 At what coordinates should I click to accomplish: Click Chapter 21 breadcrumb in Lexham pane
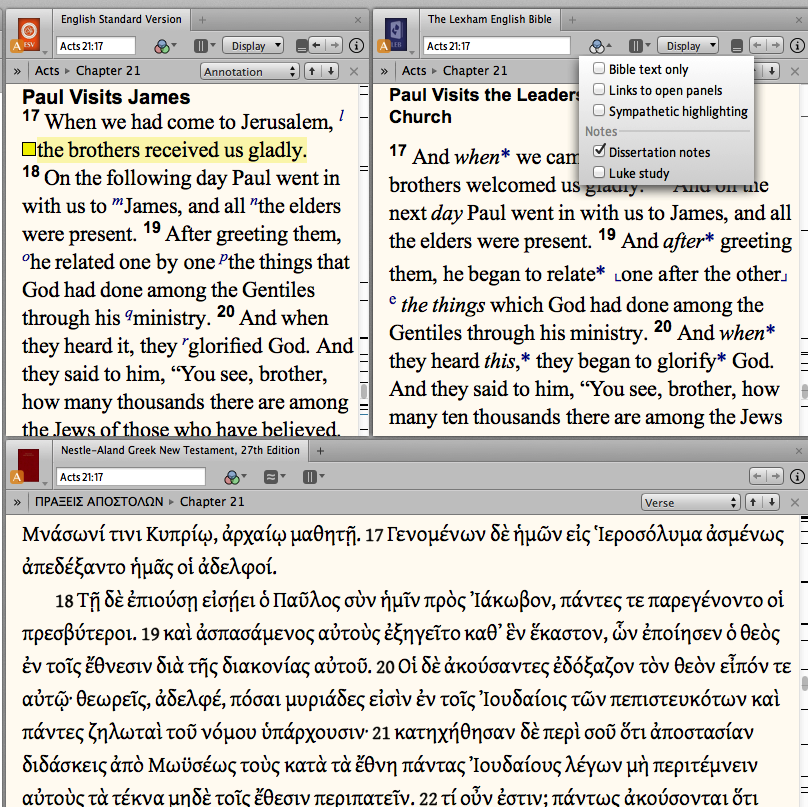coord(475,71)
